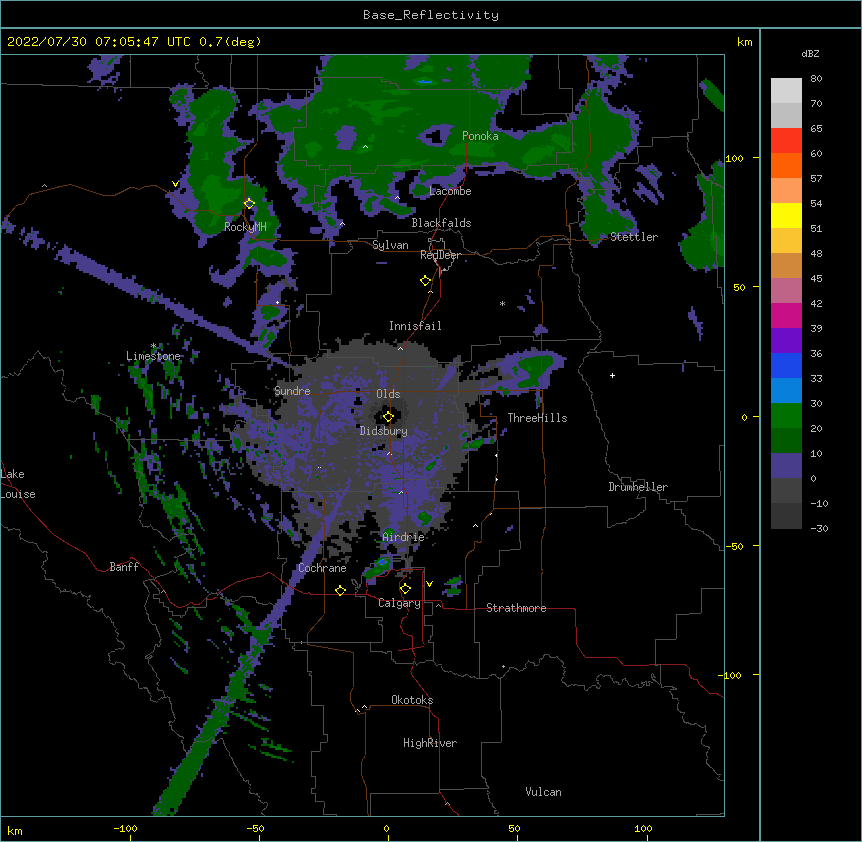Screen dimensions: 862x842
Task: Click the km unit label at bottom left
Action: (x=15, y=831)
